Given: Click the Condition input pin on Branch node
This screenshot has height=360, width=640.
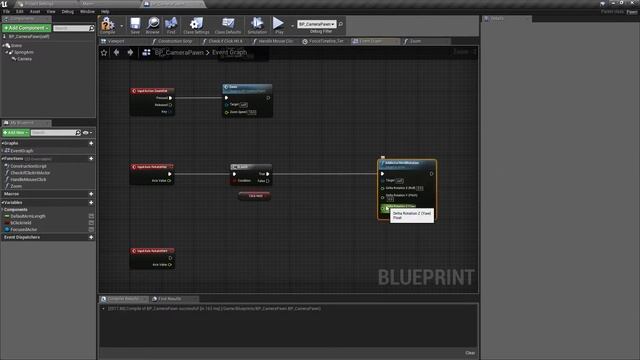Looking at the screenshot, I should click(235, 181).
